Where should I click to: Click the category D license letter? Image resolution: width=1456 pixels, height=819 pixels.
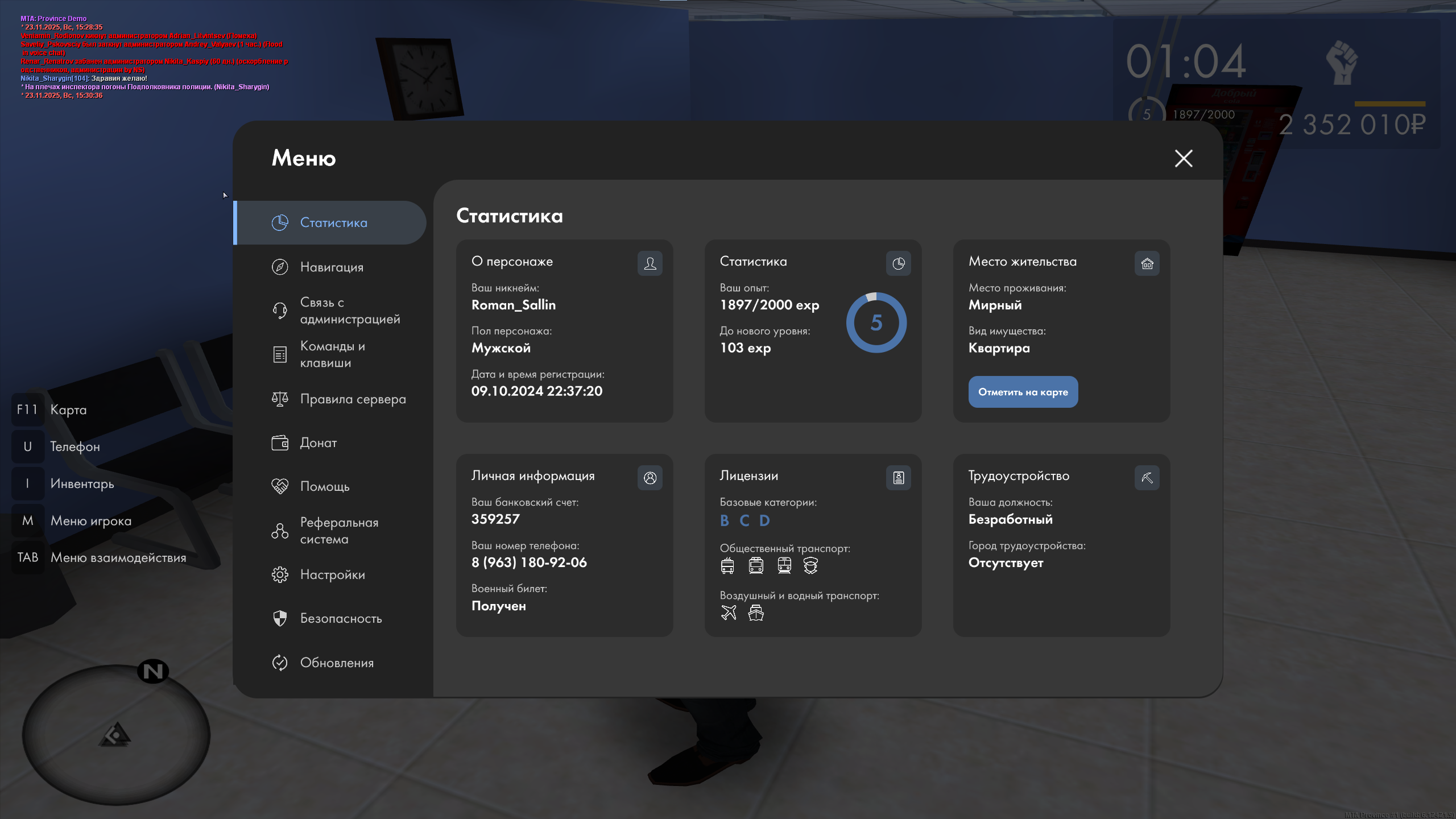click(764, 520)
